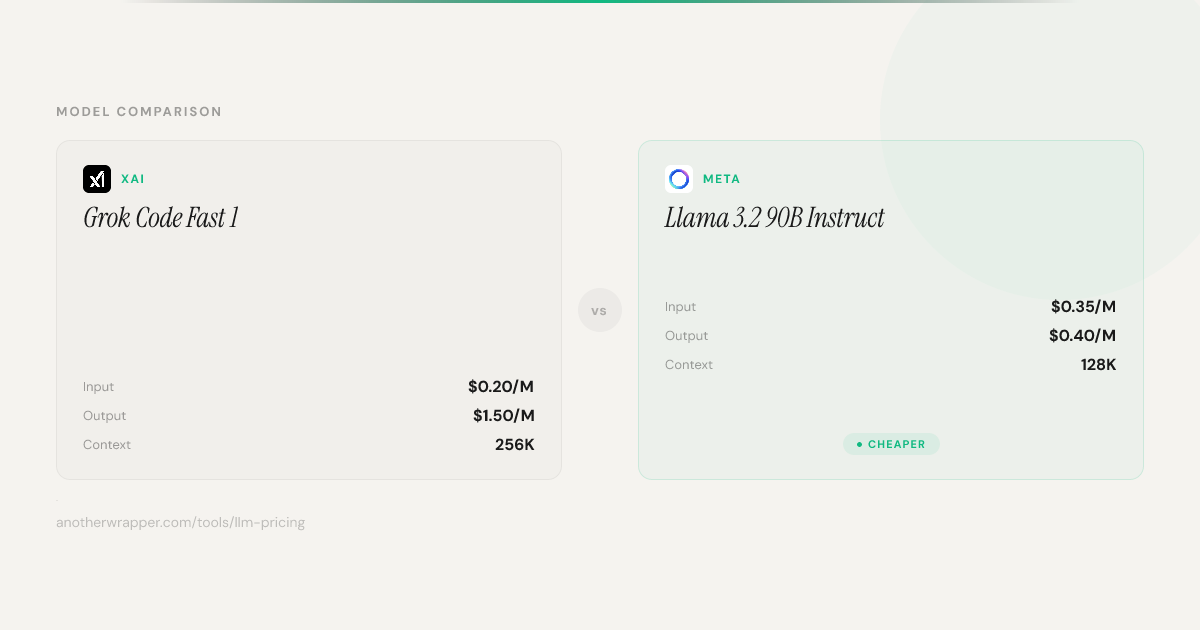Click the Context label in Llama card
Viewport: 1200px width, 630px height.
click(x=689, y=365)
